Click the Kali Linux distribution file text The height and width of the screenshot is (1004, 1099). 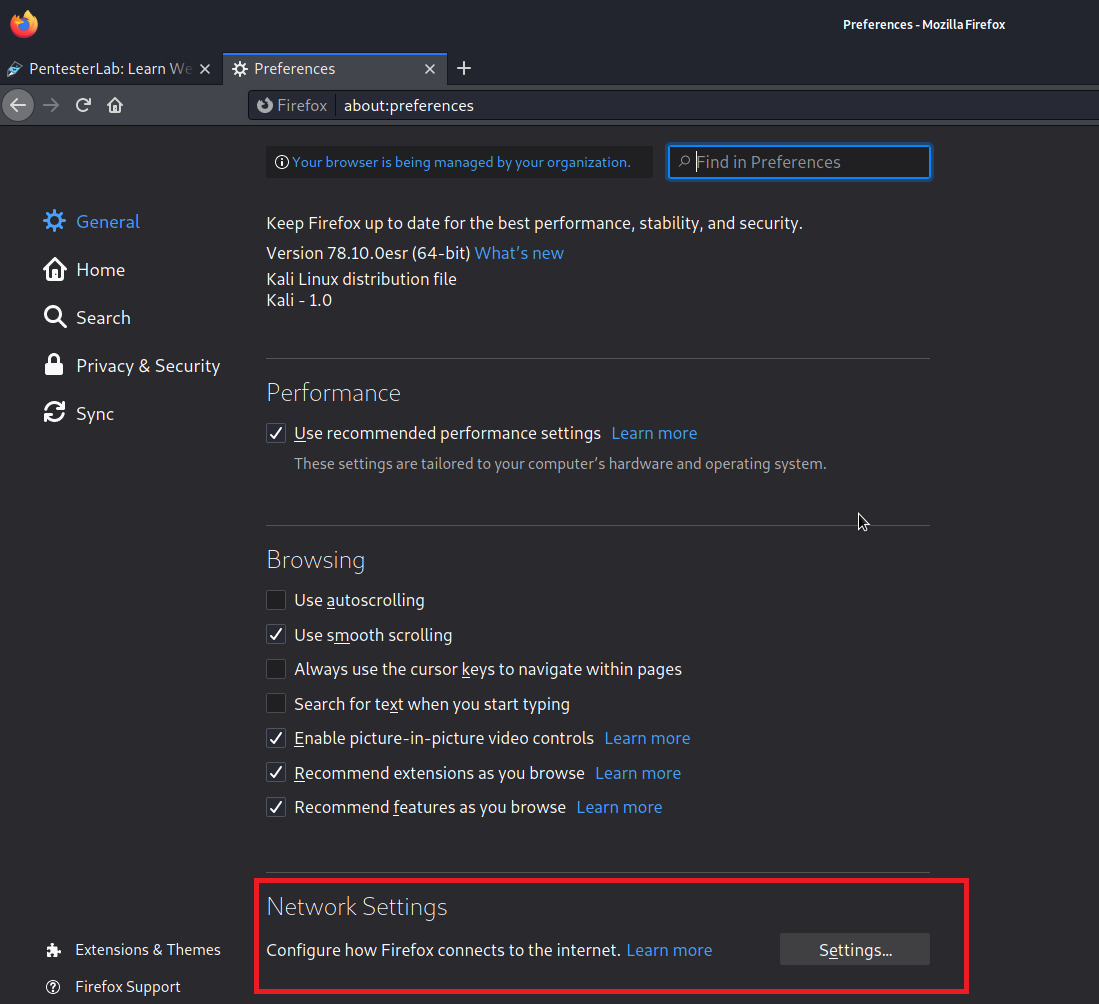pyautogui.click(x=362, y=279)
